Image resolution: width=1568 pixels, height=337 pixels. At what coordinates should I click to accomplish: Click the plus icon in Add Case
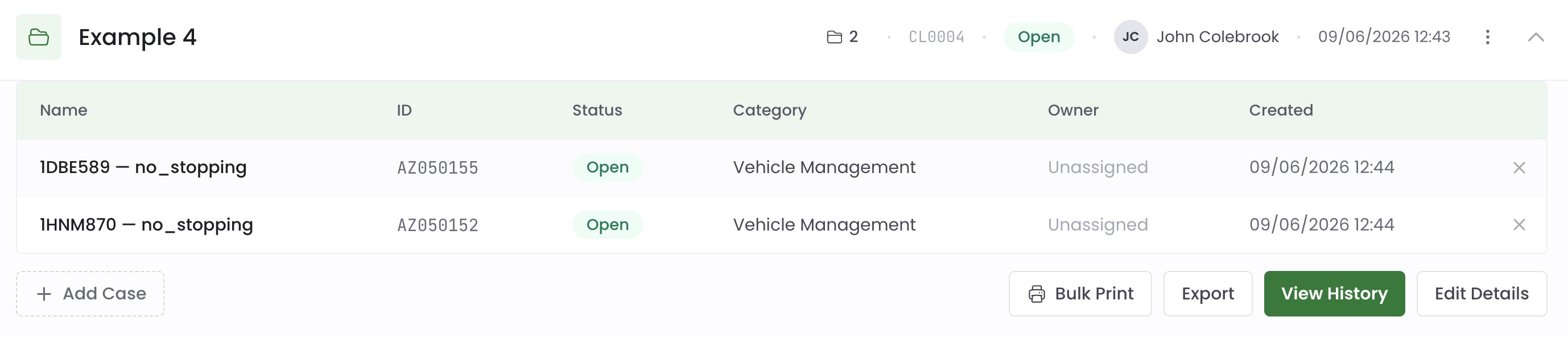[44, 294]
